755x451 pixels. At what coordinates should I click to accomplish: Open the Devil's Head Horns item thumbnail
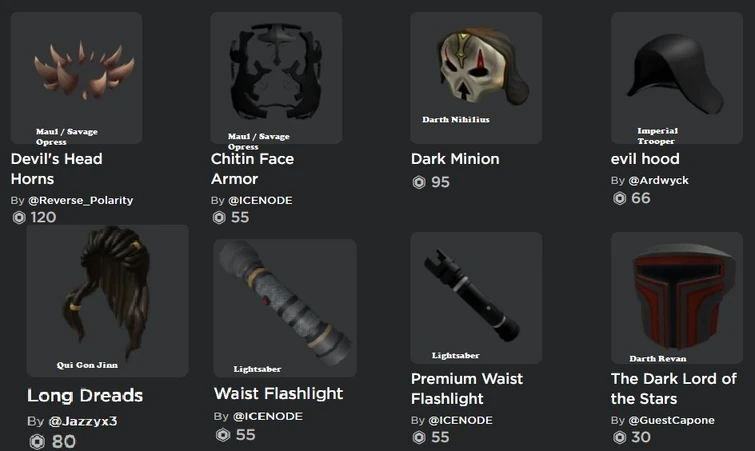tap(77, 78)
